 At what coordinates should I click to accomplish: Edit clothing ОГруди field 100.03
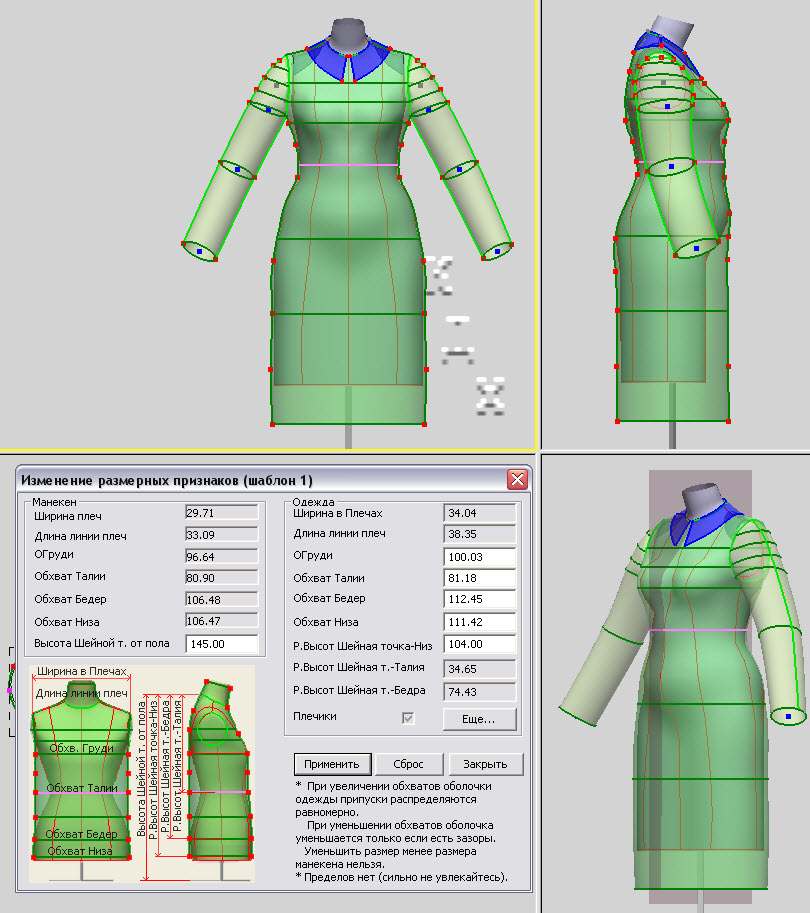(479, 557)
